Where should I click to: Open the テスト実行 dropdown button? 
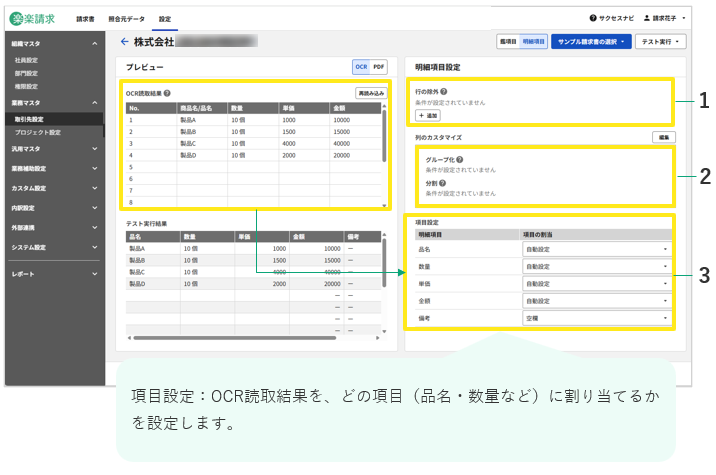tap(660, 42)
